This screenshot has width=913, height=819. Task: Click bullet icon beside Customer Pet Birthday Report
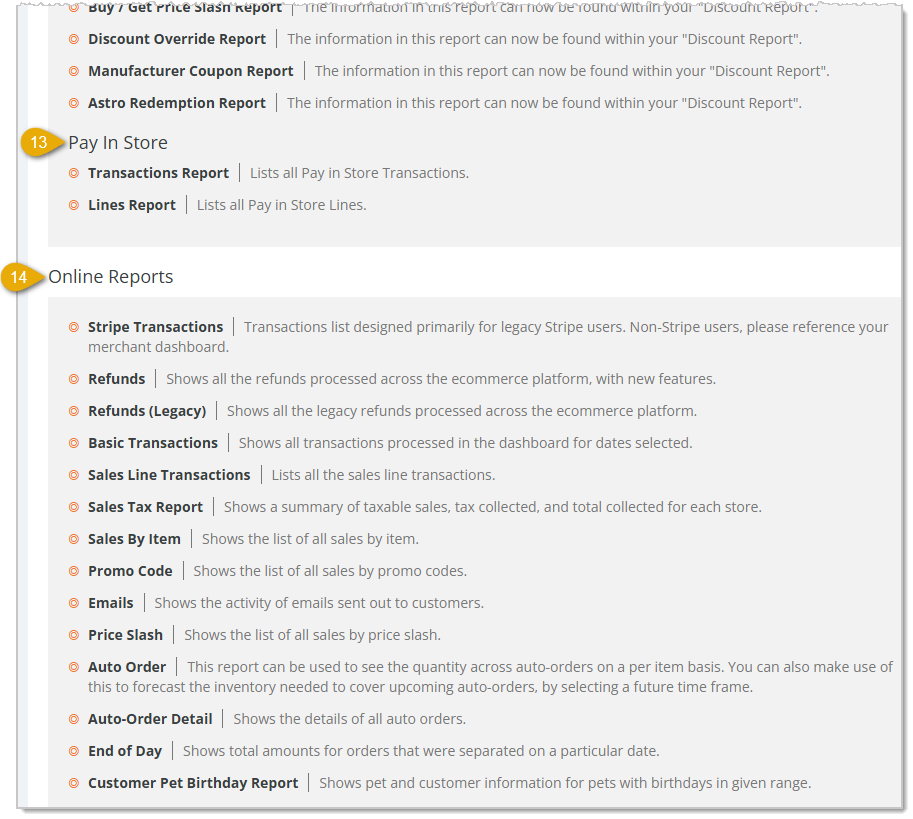(74, 783)
